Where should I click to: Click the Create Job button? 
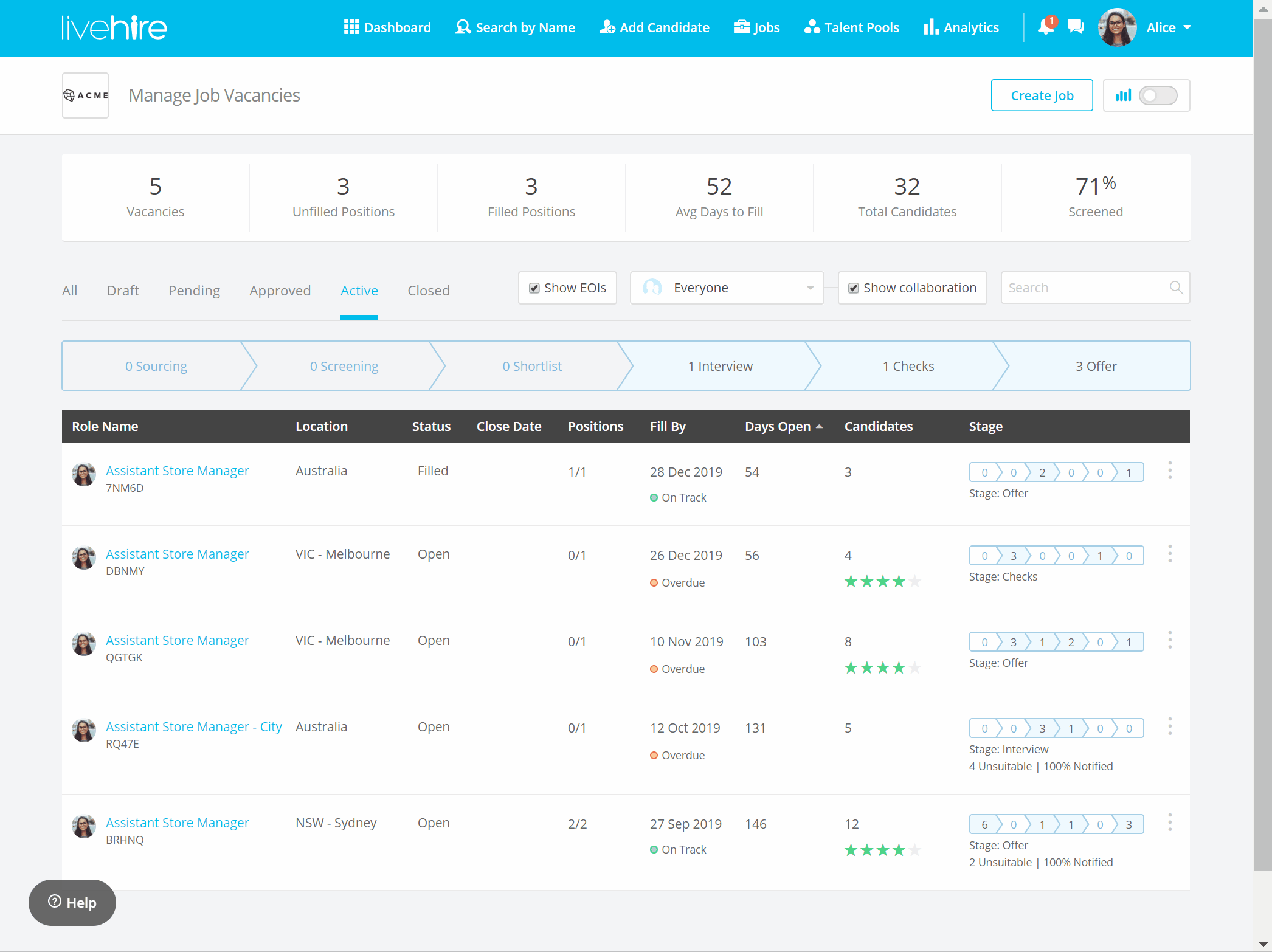(1042, 95)
